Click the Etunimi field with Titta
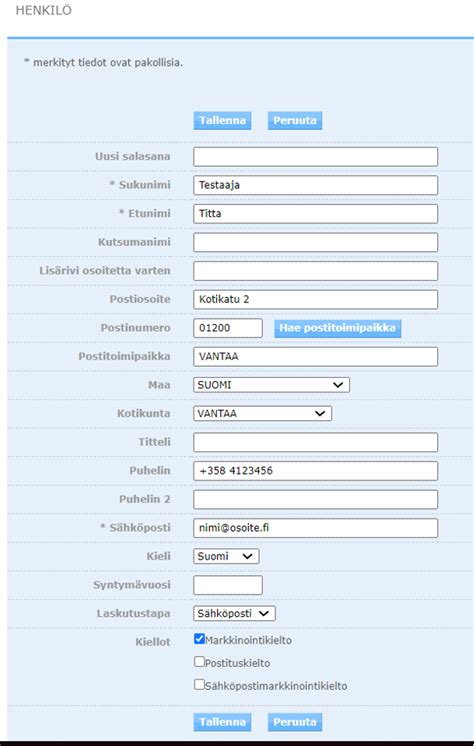 click(x=316, y=214)
